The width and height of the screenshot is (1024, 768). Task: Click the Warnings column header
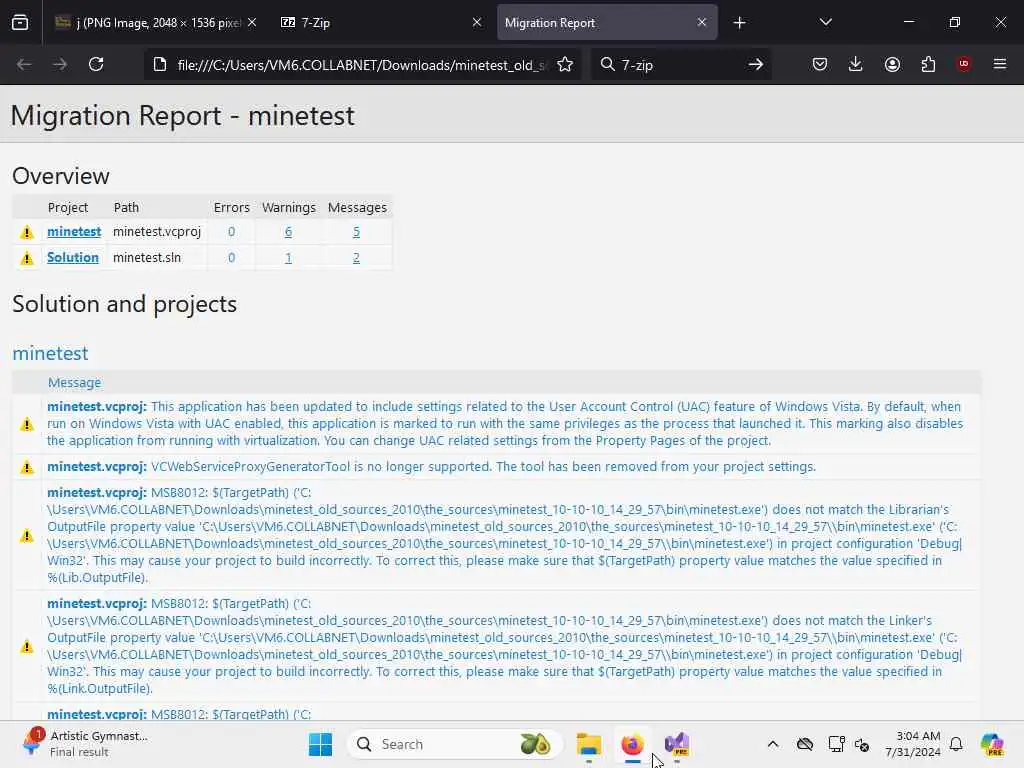point(289,208)
